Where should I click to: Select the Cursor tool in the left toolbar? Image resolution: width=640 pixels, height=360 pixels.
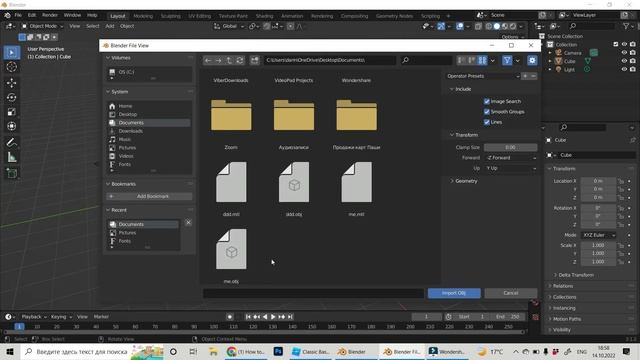[11, 67]
